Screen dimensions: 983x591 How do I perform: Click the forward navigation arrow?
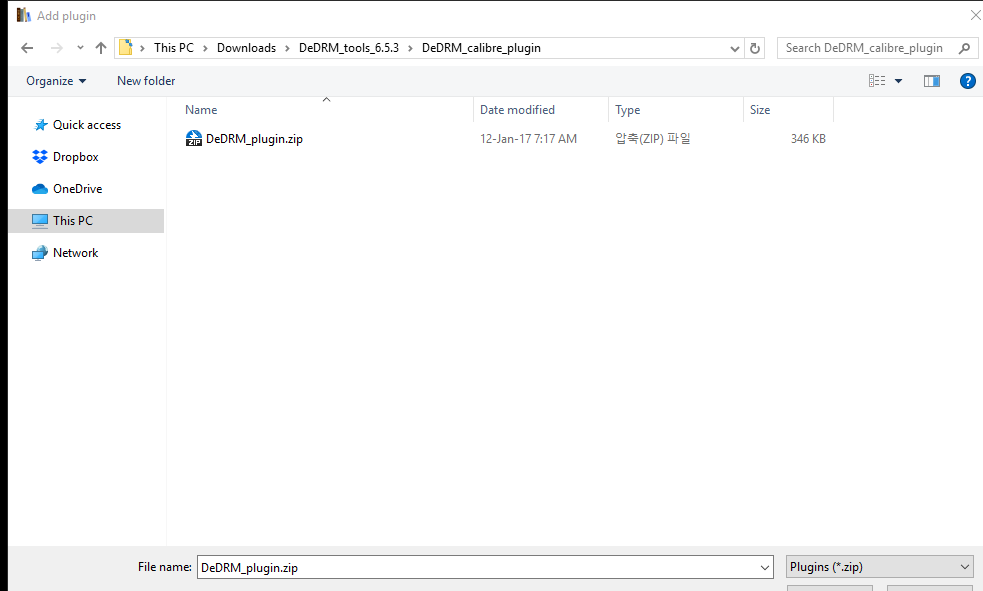[56, 48]
